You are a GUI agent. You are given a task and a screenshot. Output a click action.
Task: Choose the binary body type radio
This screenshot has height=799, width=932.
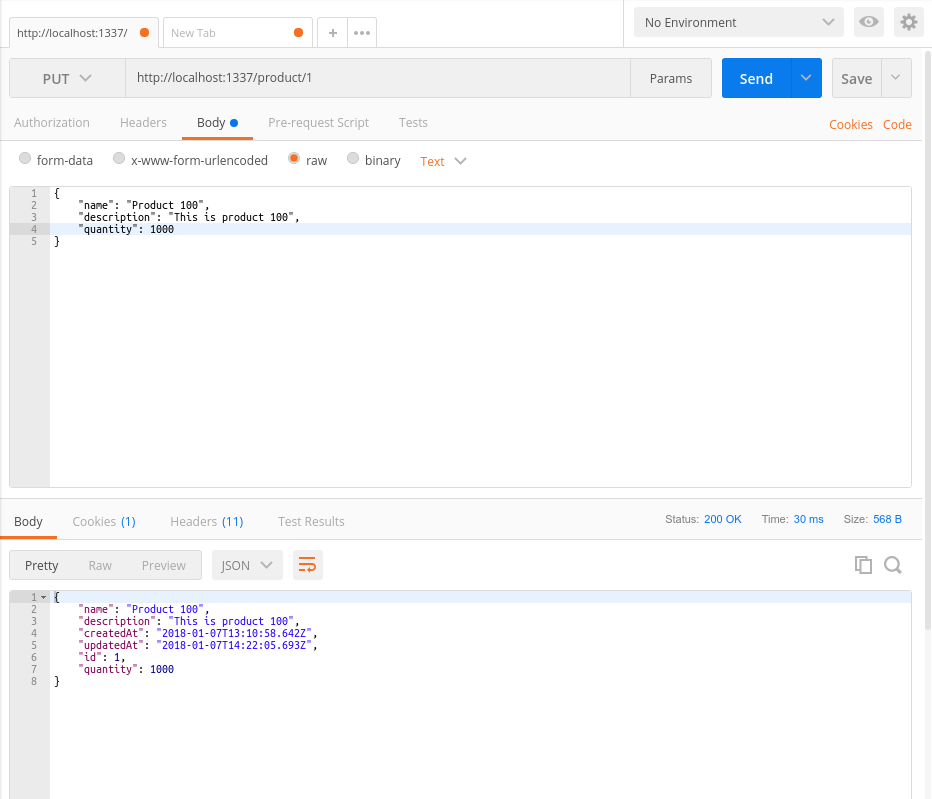pyautogui.click(x=353, y=159)
